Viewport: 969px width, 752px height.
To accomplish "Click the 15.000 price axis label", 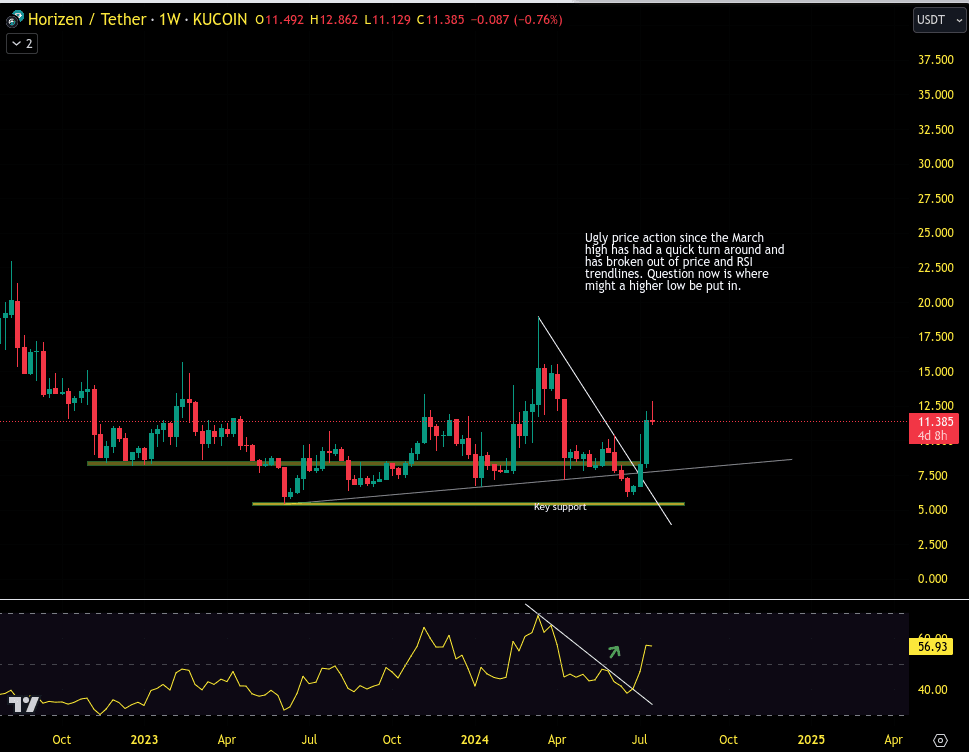I will 935,371.
